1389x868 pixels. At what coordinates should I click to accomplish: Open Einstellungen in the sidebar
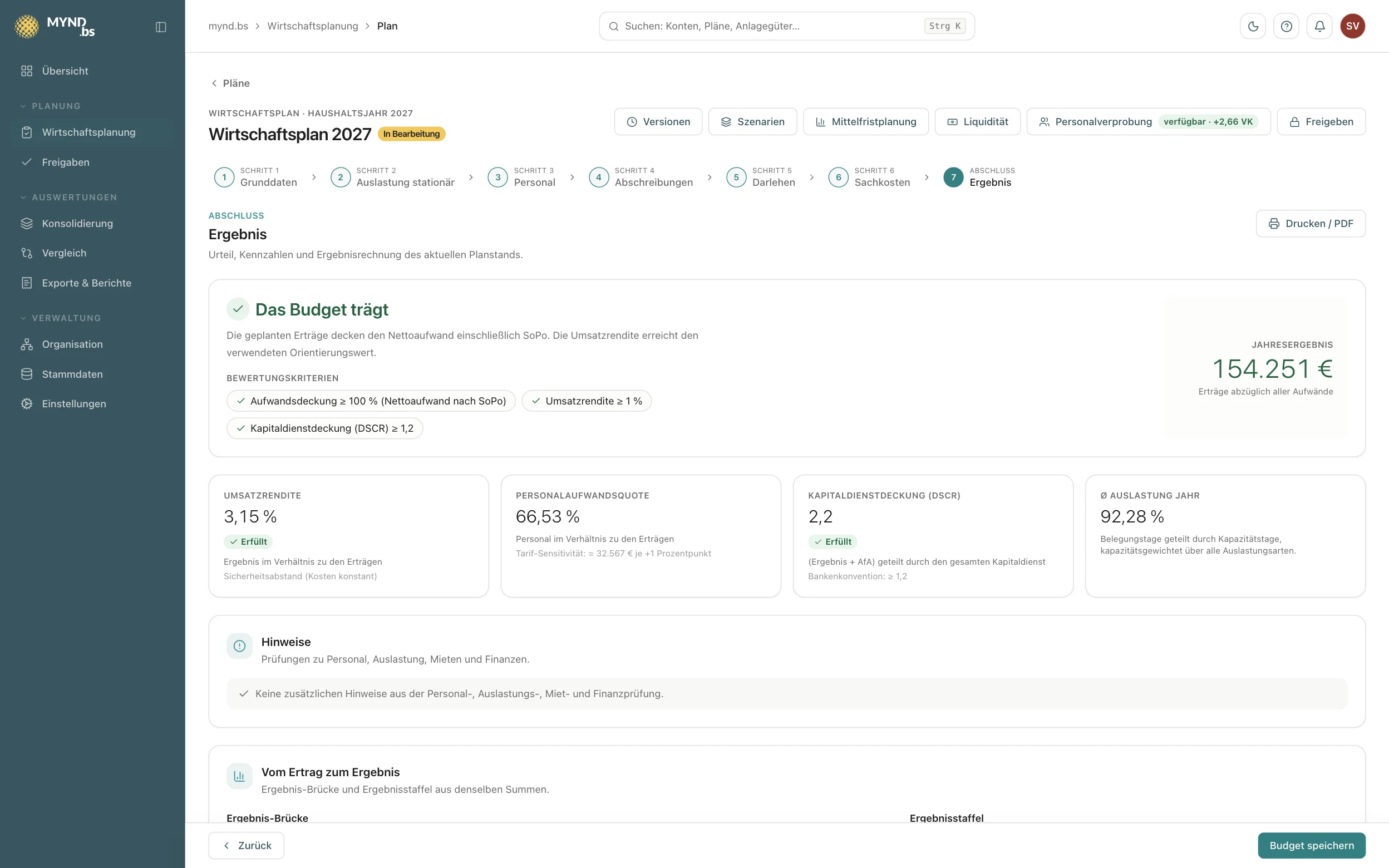(92, 404)
